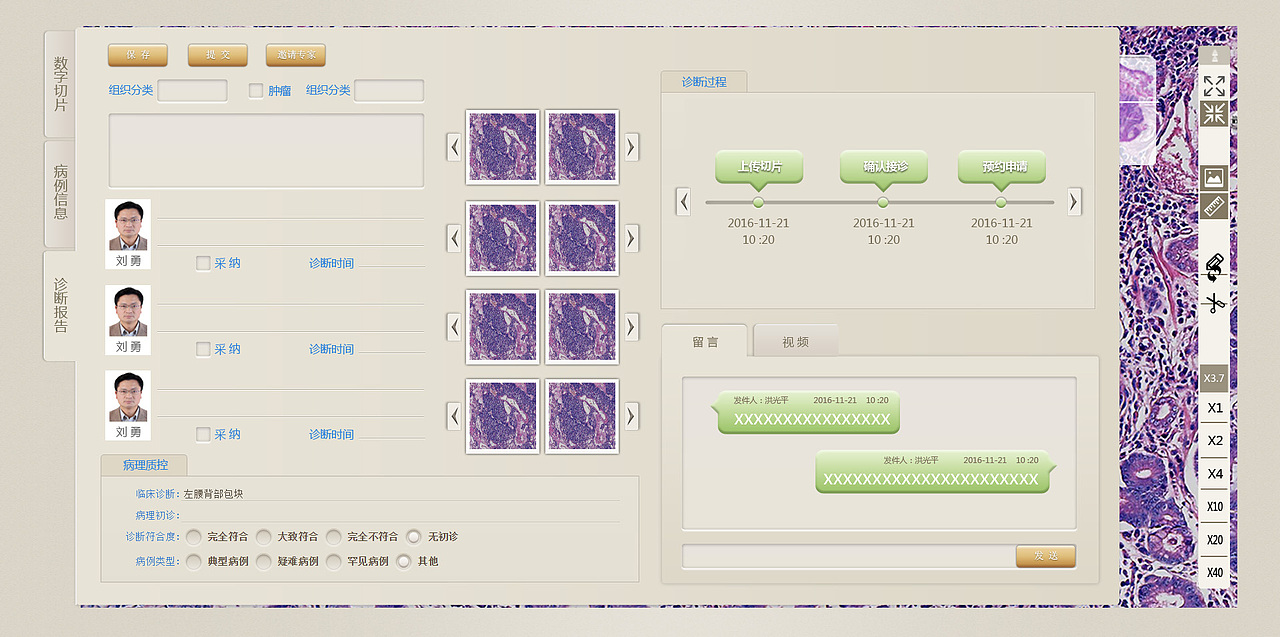Select the scissors cut tool
Viewport: 1280px width, 637px height.
click(x=1214, y=303)
